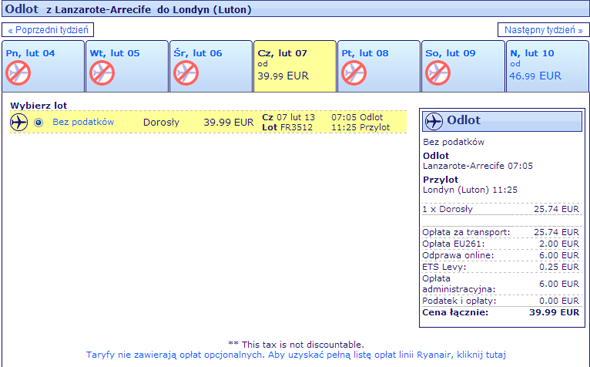The image size is (590, 367).
Task: Click the plane icon in the Odlot summary header
Action: point(433,121)
